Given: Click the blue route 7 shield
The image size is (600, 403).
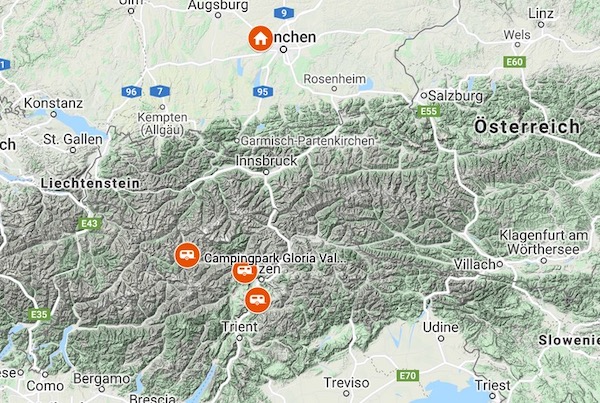Looking at the screenshot, I should click(160, 91).
